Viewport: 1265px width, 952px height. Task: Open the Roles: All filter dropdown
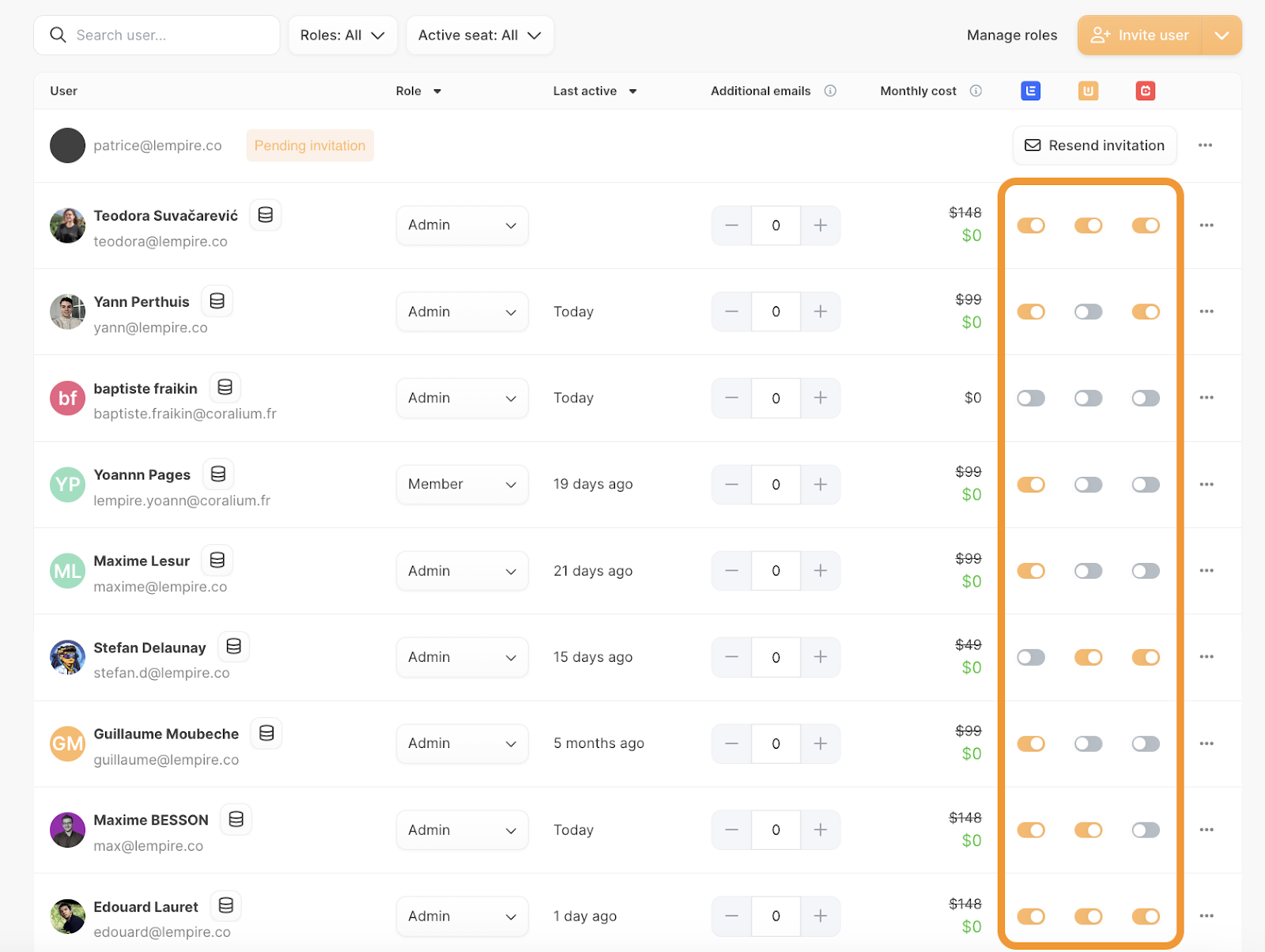[342, 36]
